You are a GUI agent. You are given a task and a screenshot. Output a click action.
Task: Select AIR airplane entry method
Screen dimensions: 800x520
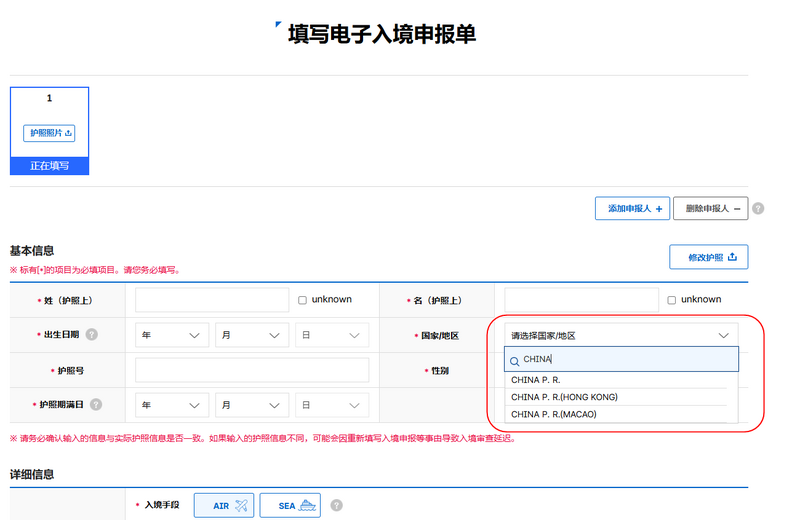224,506
